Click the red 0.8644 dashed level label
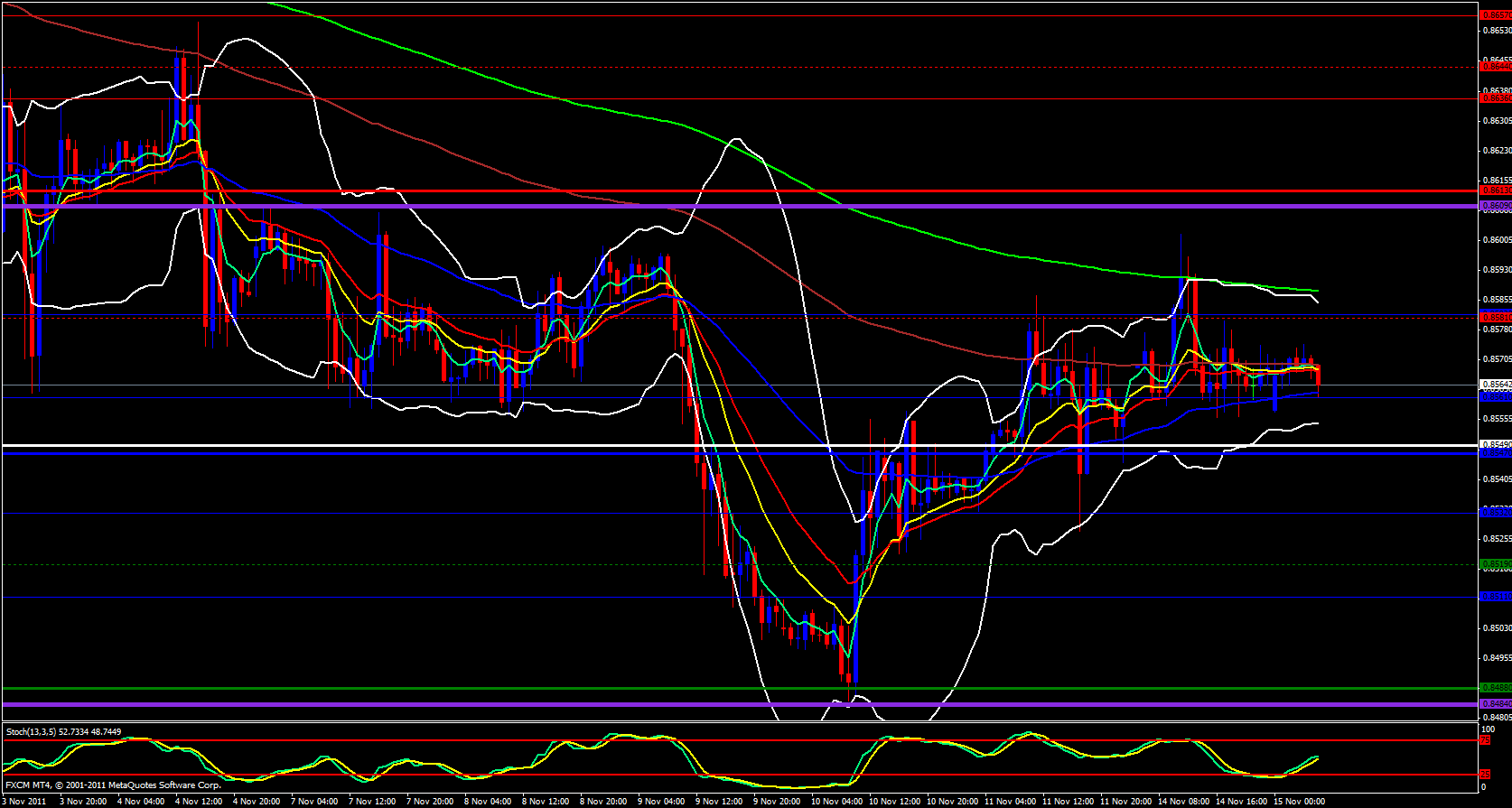The image size is (1512, 808). click(1495, 67)
